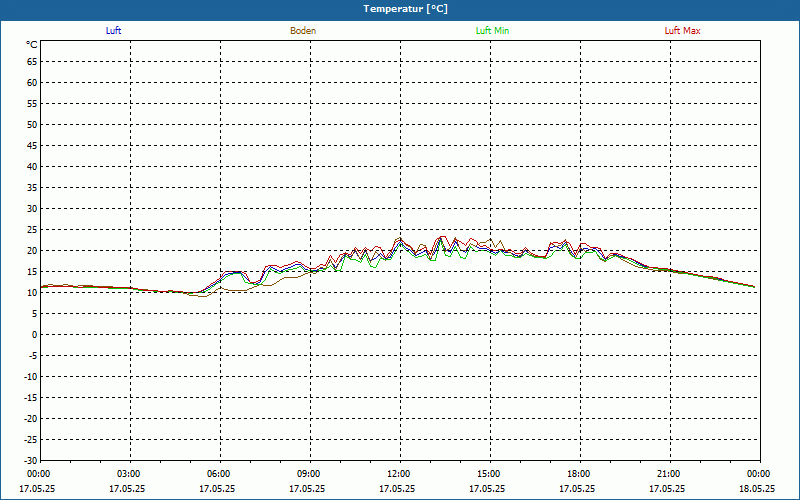Image resolution: width=800 pixels, height=500 pixels.
Task: Click the 06:00 time axis label
Action: 220,474
